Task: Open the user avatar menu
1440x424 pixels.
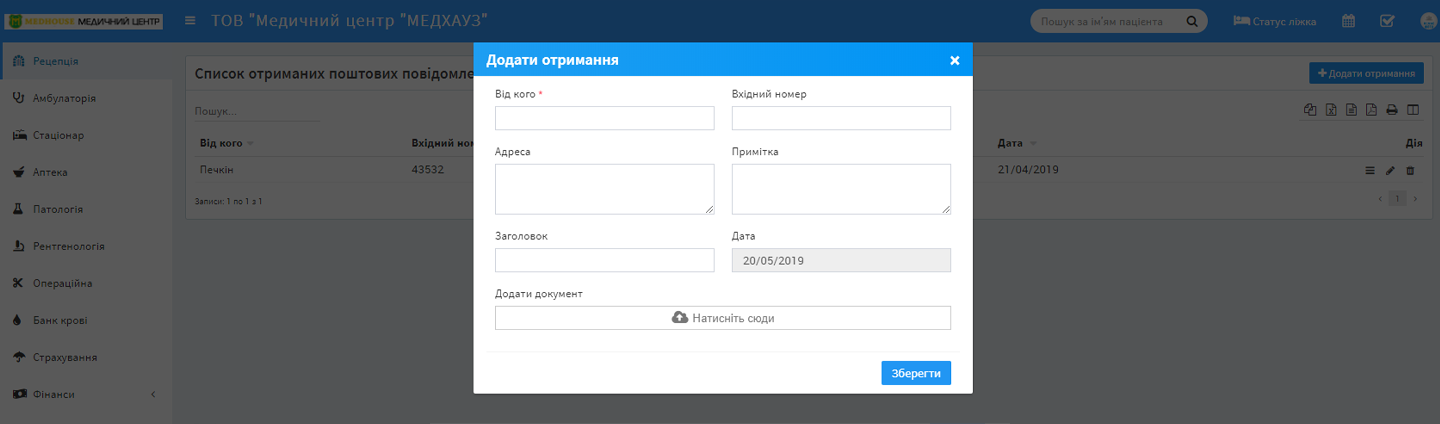Action: [x=1428, y=21]
